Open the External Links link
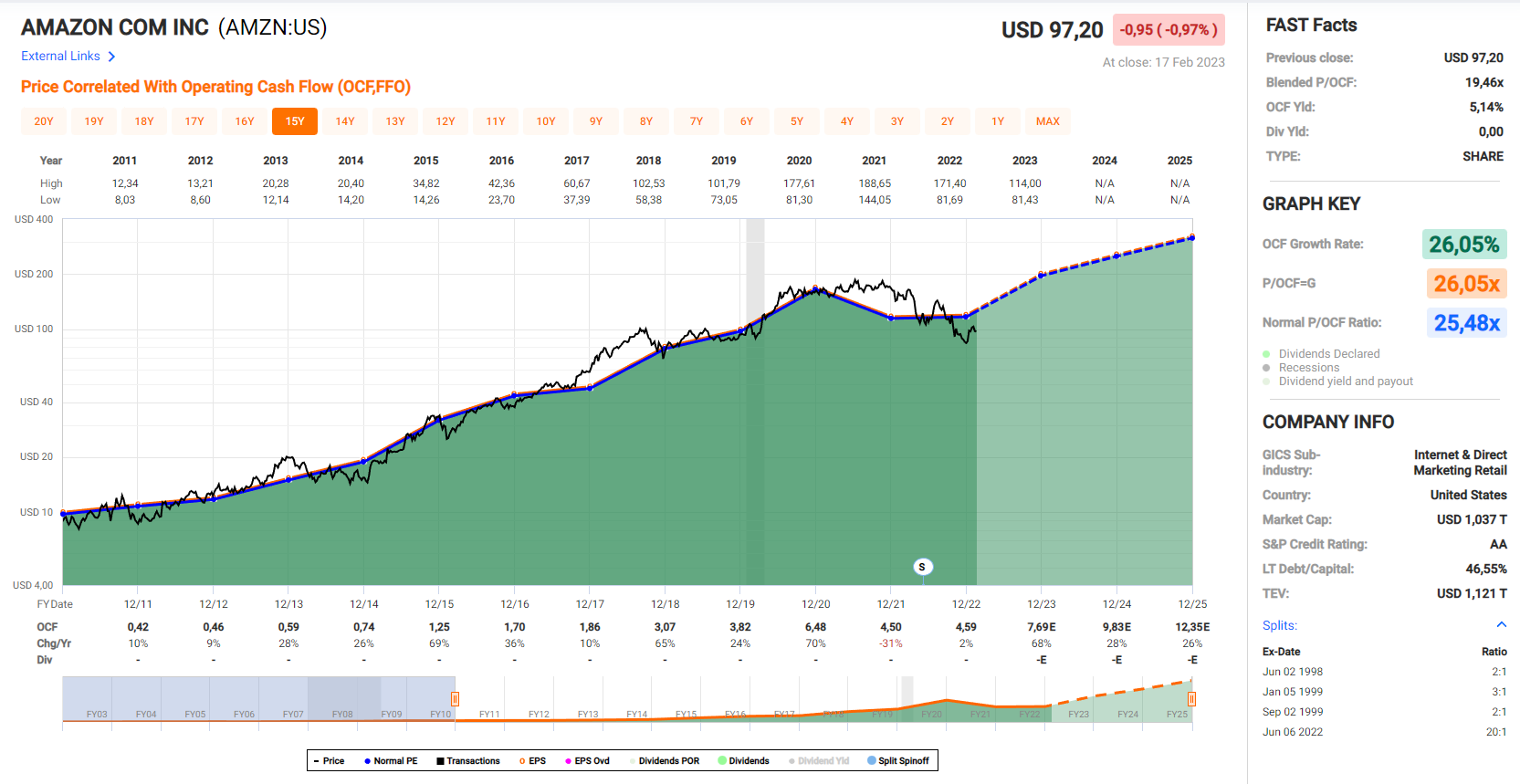The height and width of the screenshot is (784, 1520). click(x=60, y=57)
